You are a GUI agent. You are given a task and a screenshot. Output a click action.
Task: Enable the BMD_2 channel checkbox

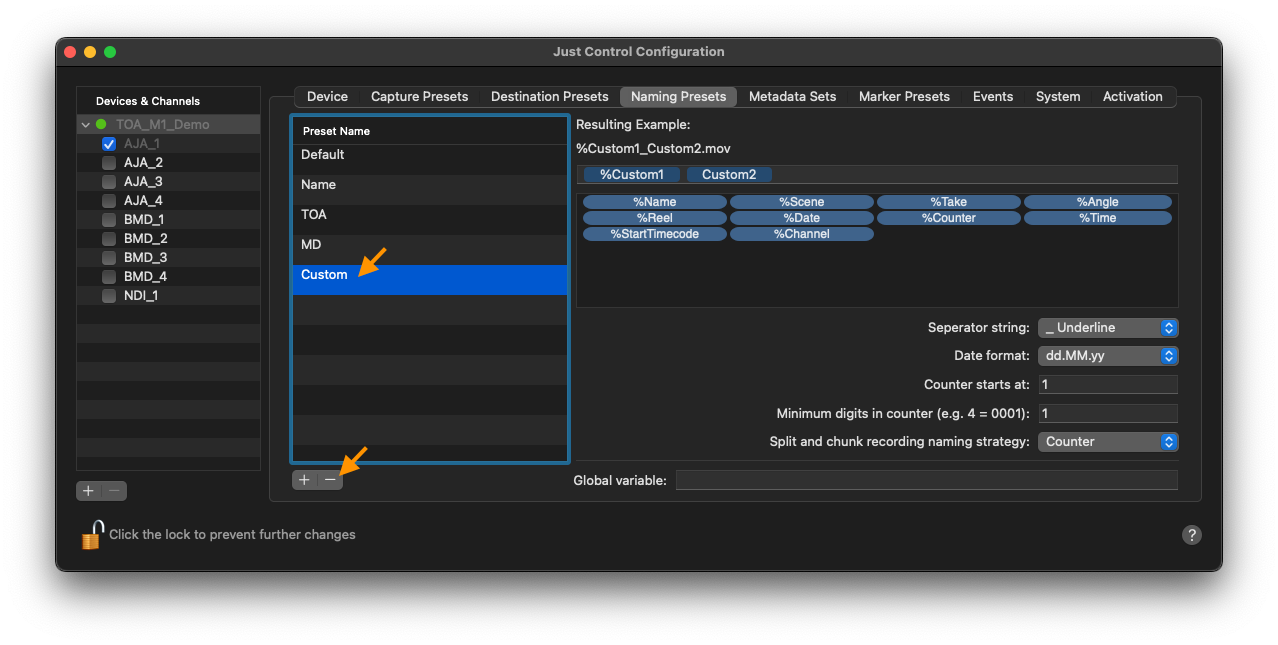[109, 239]
